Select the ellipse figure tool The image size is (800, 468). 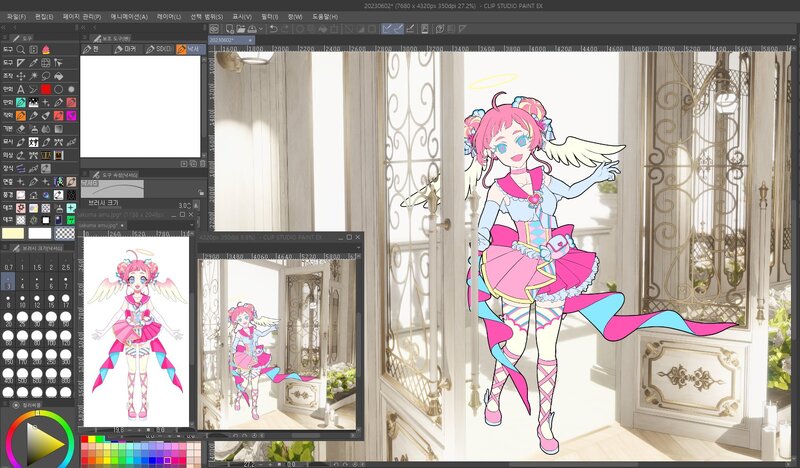coord(59,89)
